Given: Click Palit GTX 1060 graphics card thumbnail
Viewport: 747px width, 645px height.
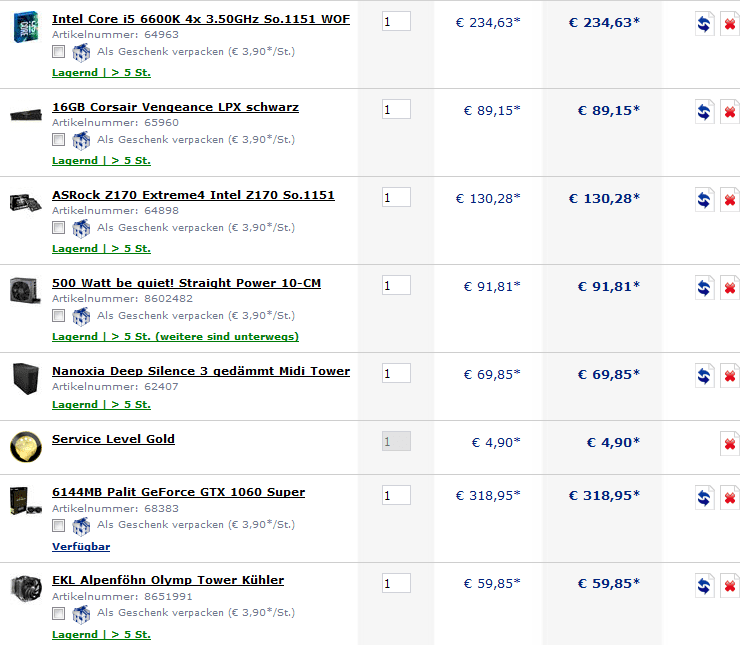Looking at the screenshot, I should (26, 501).
